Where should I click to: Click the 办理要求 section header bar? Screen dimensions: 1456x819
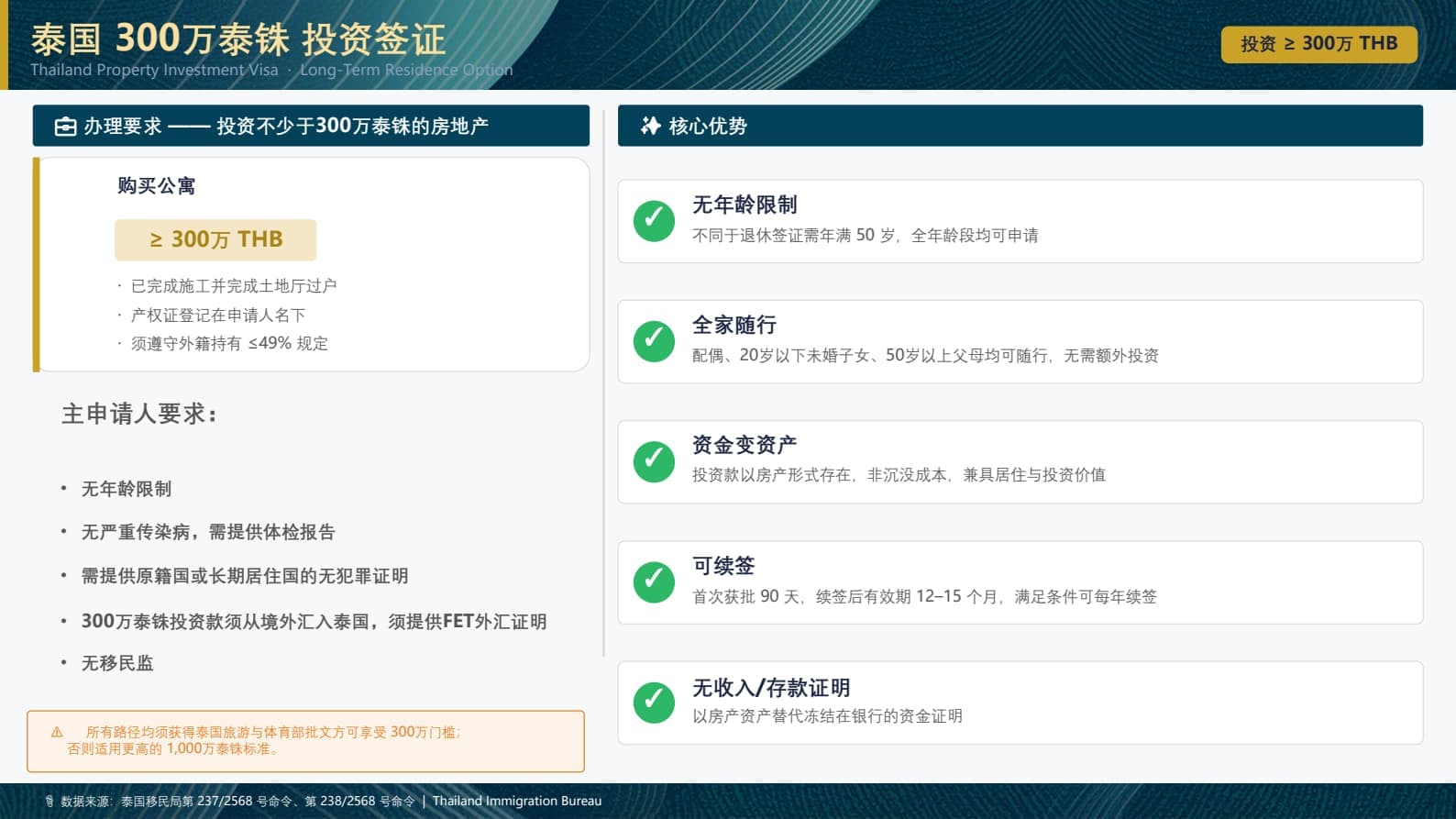point(311,126)
